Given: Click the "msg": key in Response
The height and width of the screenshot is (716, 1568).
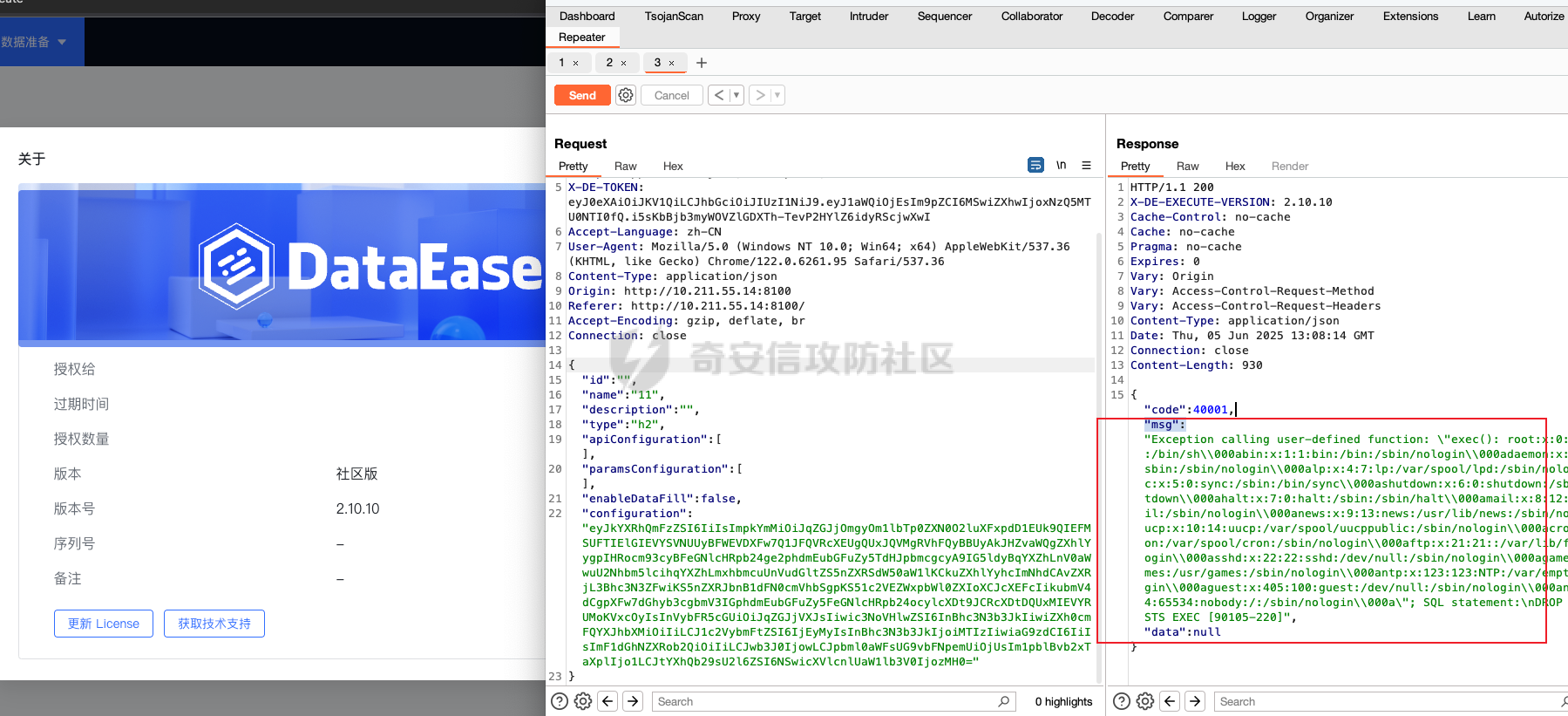Looking at the screenshot, I should [1165, 425].
